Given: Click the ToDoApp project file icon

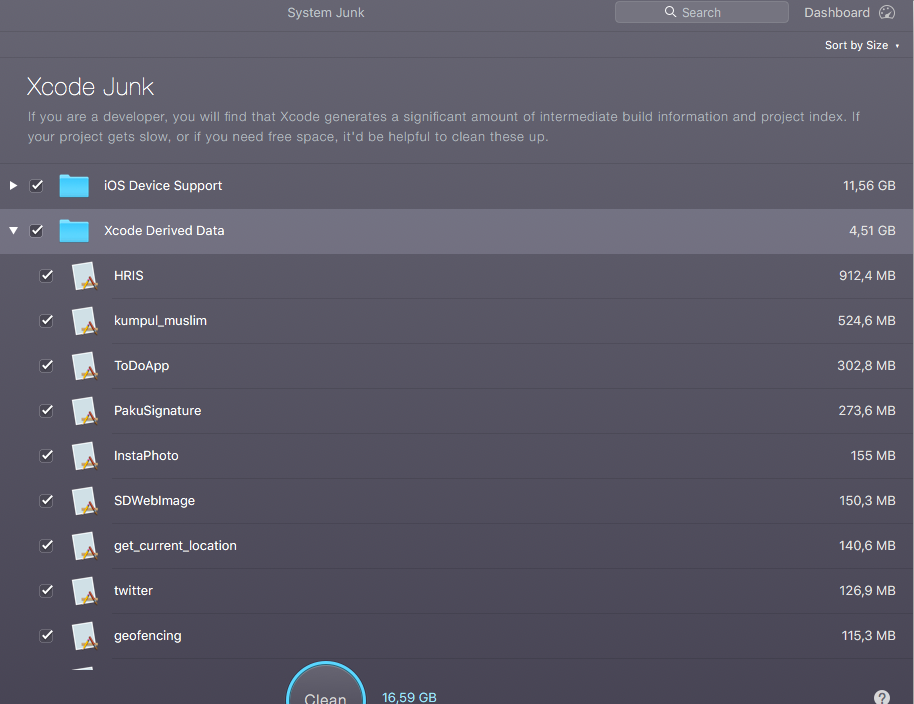Looking at the screenshot, I should (x=85, y=365).
